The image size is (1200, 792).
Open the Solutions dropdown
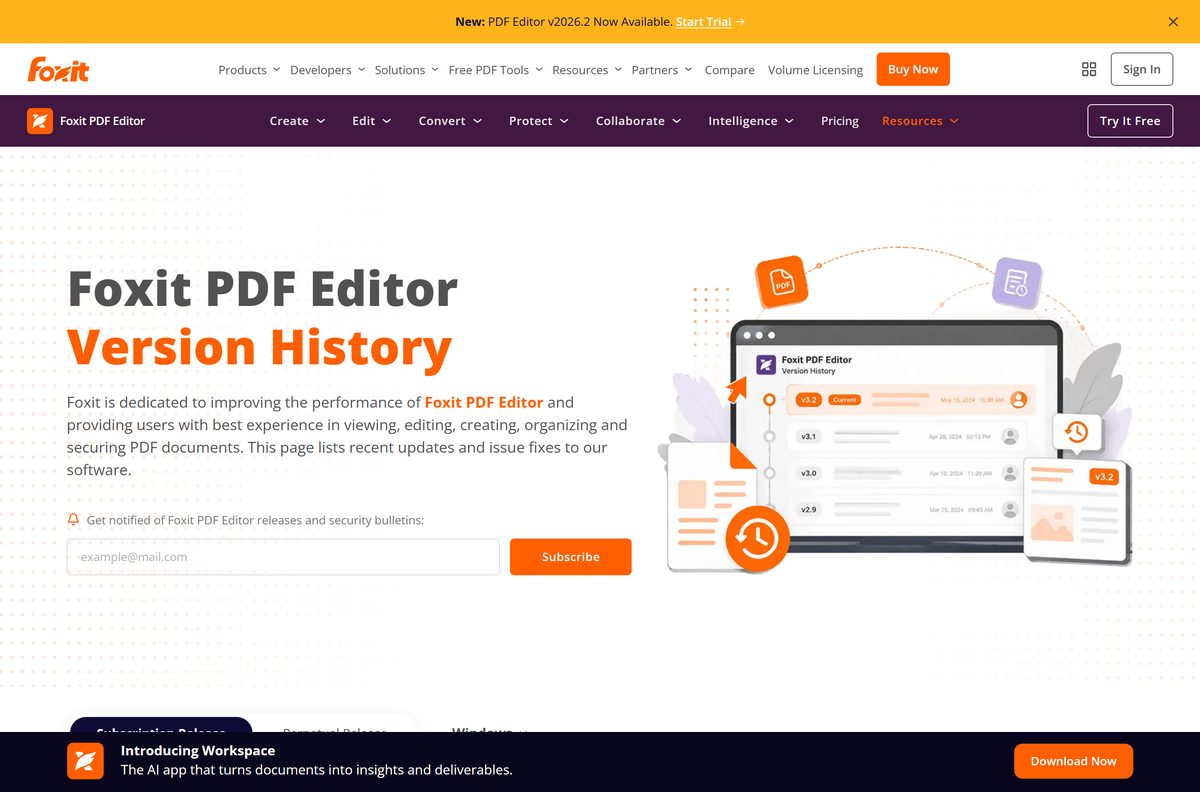coord(406,70)
